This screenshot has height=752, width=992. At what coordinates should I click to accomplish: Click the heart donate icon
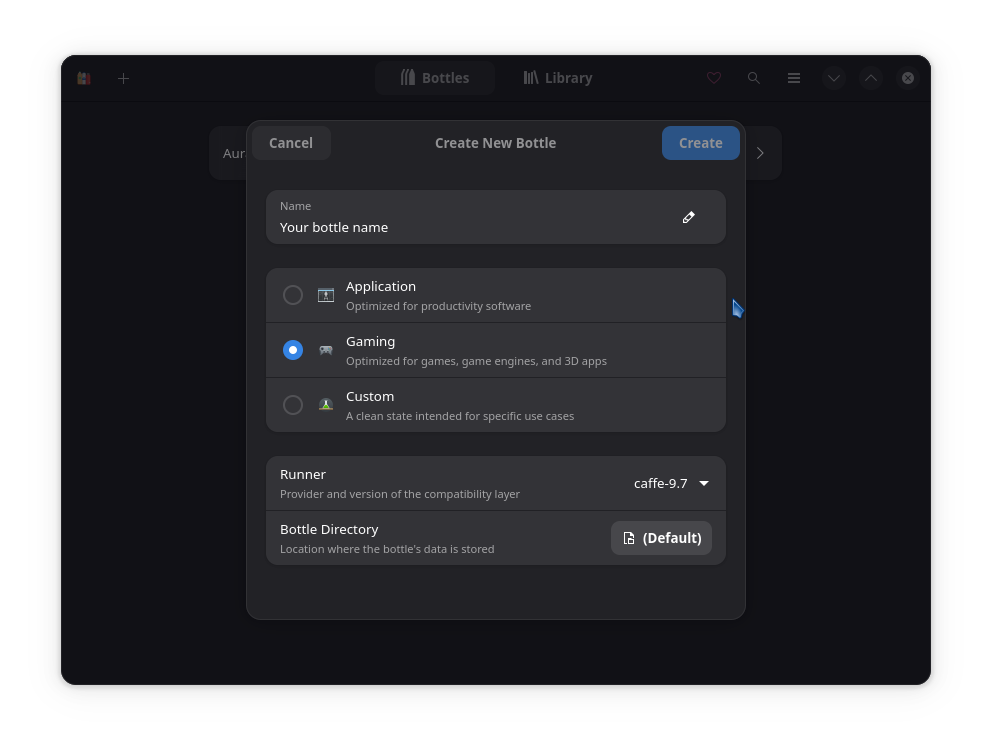coord(714,78)
